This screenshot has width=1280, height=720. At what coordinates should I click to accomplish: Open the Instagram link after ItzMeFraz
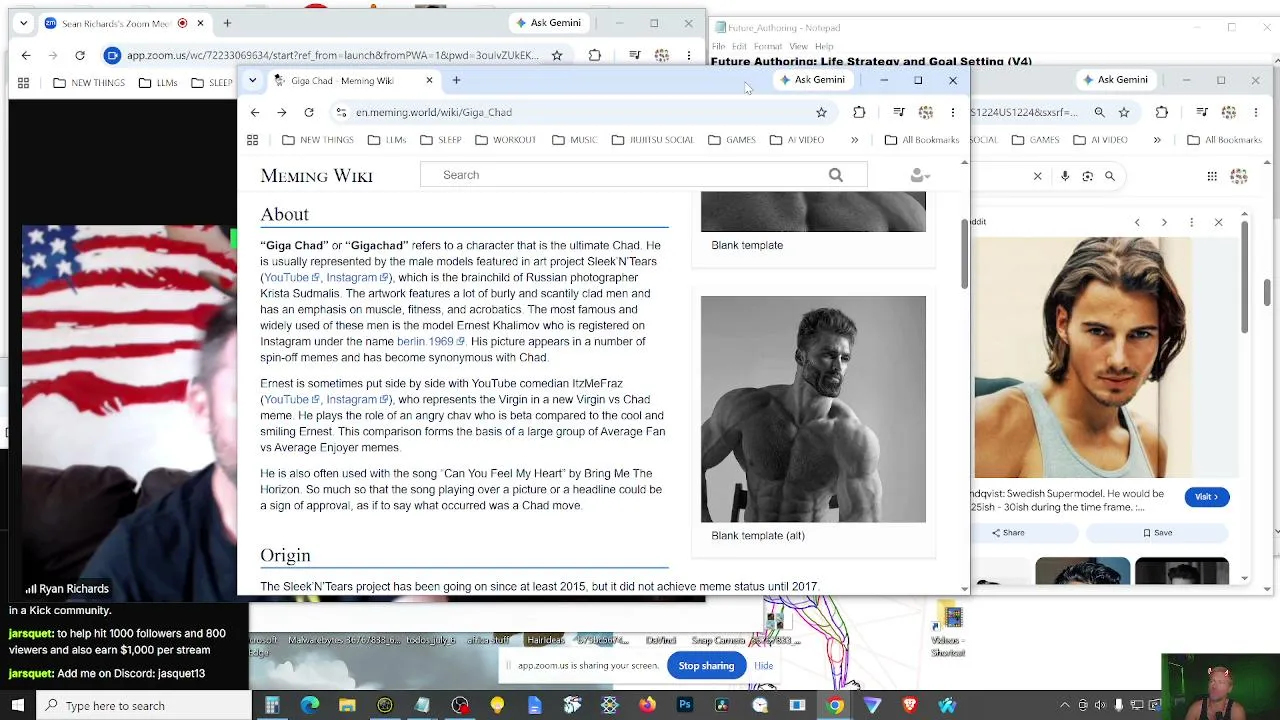click(357, 399)
